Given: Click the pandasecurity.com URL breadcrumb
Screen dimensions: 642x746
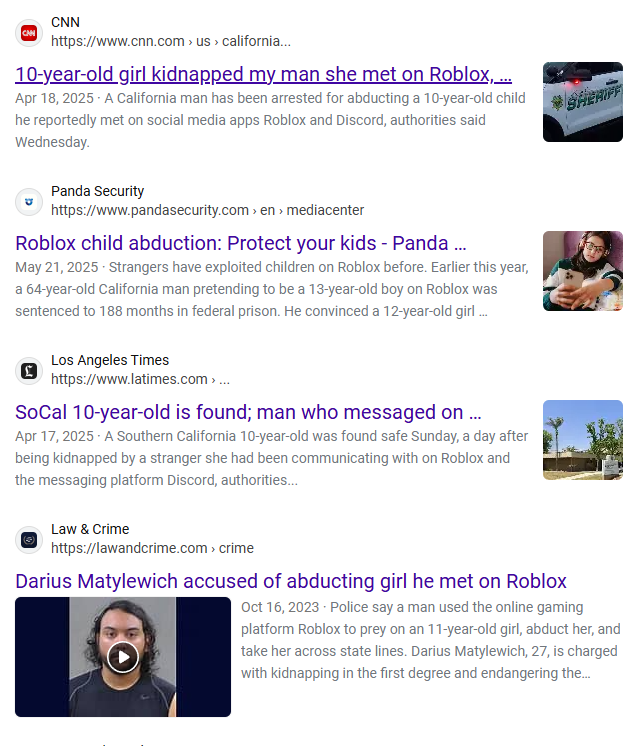Looking at the screenshot, I should [207, 210].
